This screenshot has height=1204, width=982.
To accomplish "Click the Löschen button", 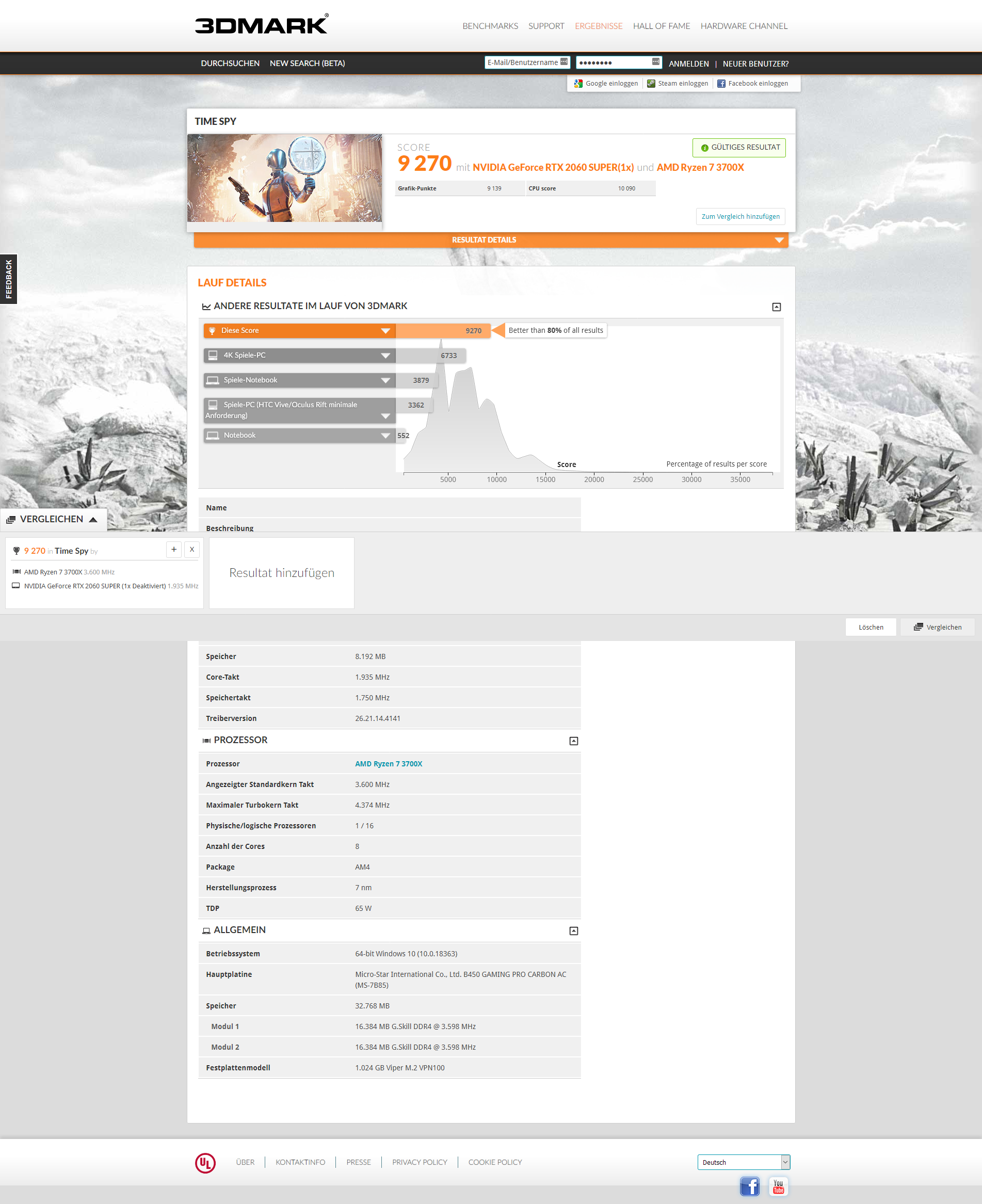I will click(x=871, y=627).
